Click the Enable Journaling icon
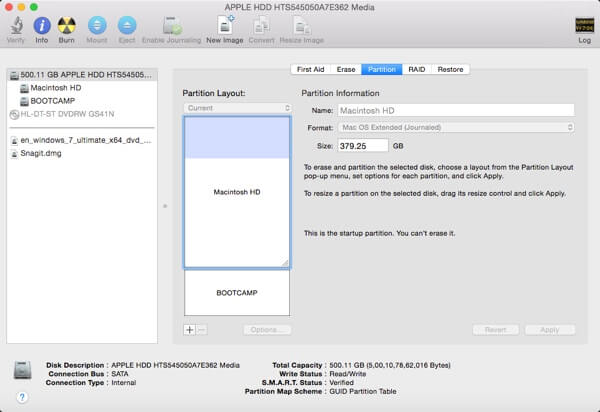The width and height of the screenshot is (600, 412). click(172, 26)
